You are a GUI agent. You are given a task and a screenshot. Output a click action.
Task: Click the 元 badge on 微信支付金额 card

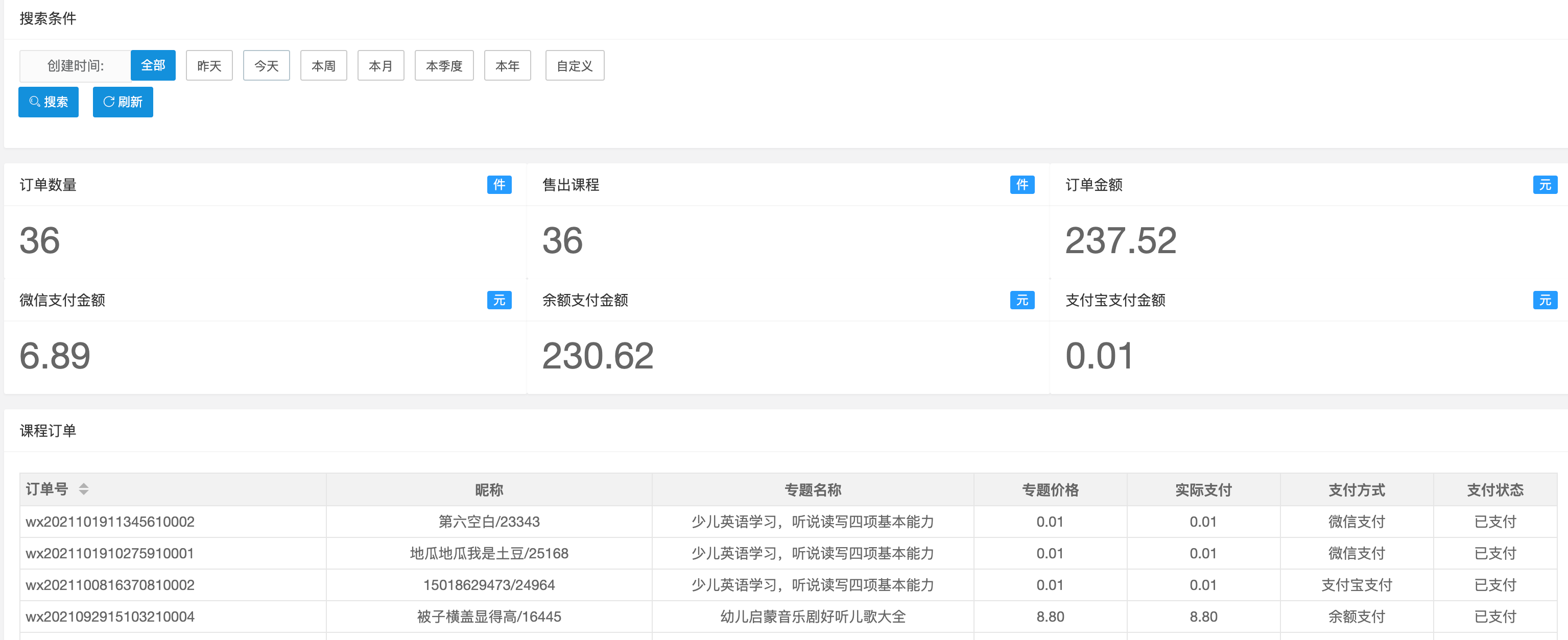499,301
